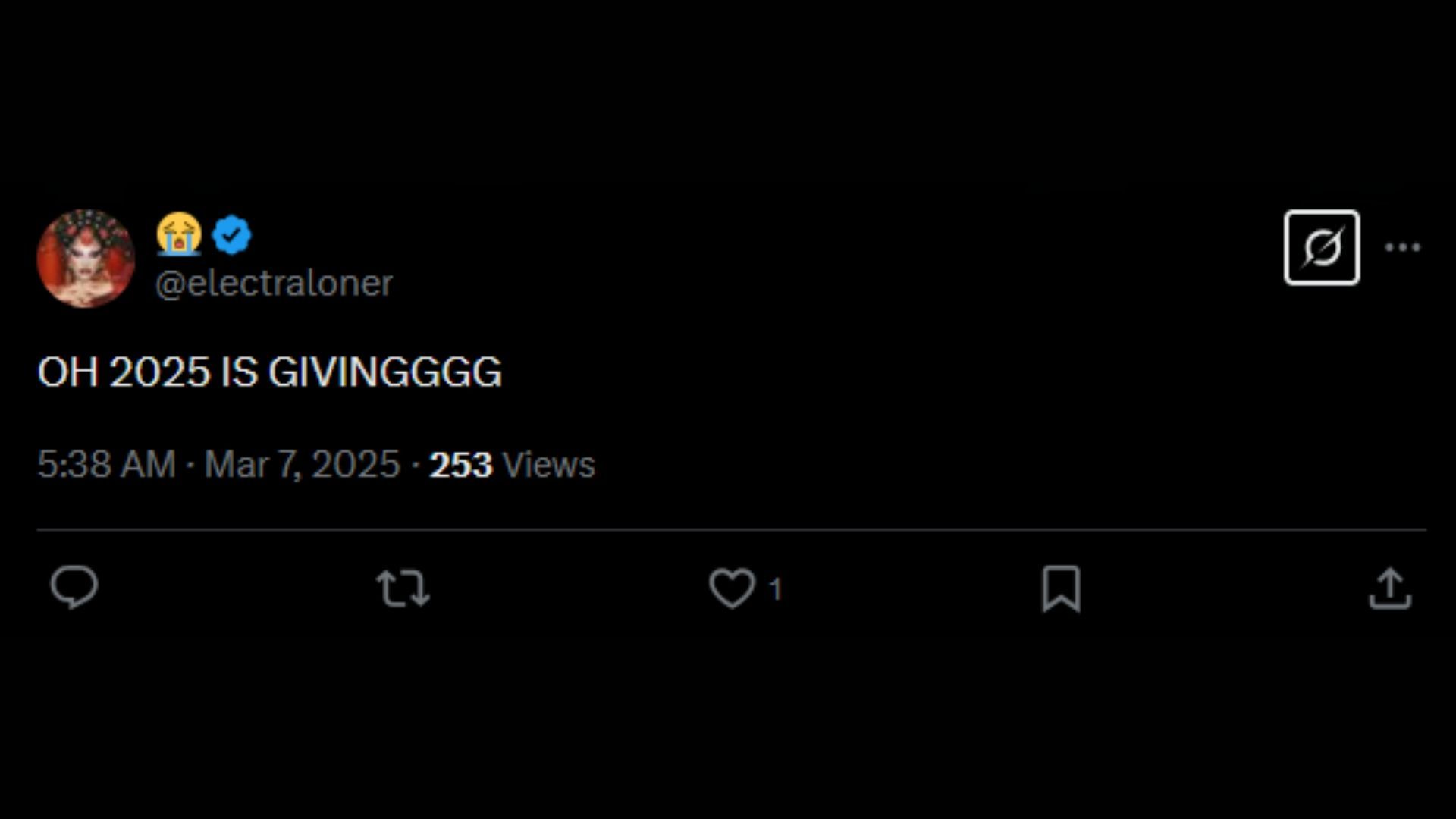Open the share tweet icon
1456x819 pixels.
coord(1390,588)
